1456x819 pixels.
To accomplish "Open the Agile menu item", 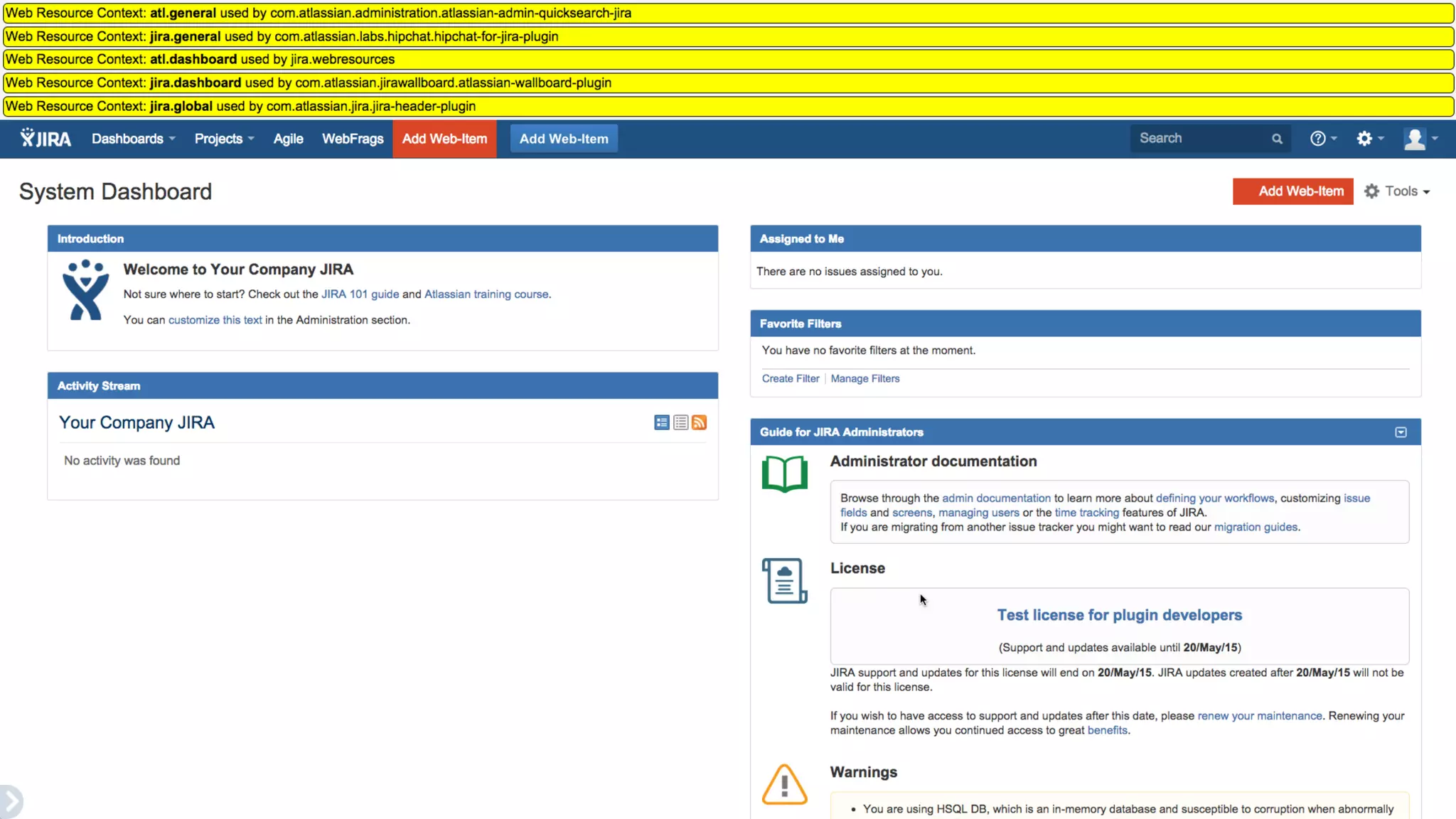I will click(x=288, y=139).
